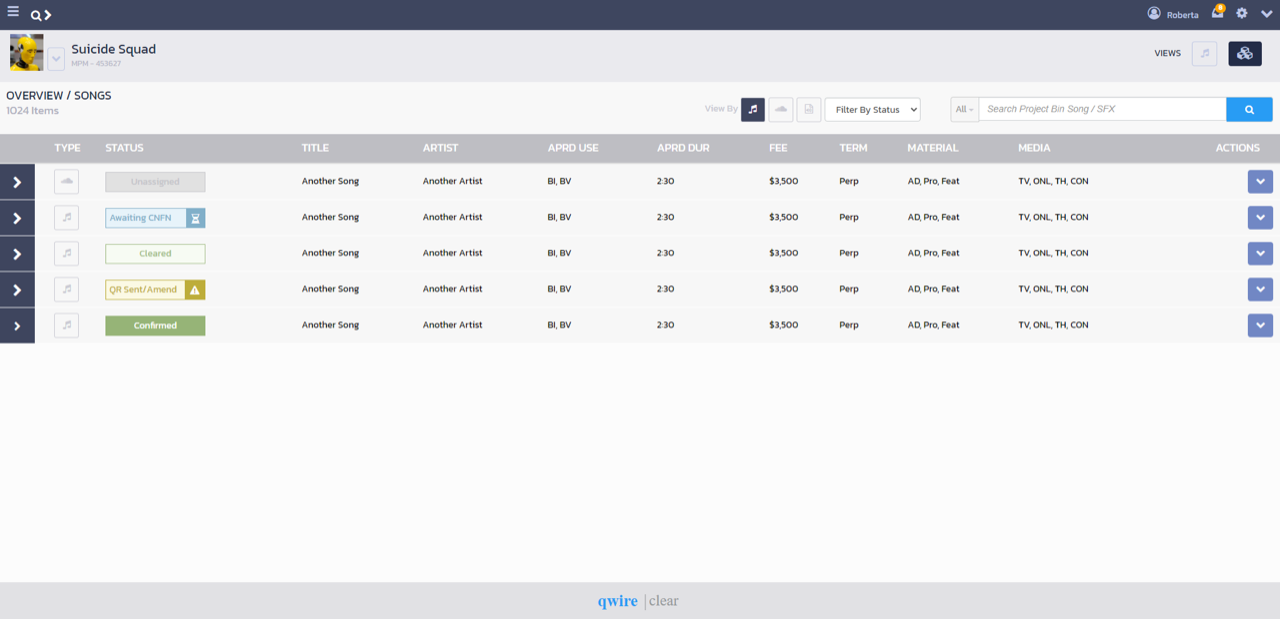Open project switcher dropdown beside thumbnail
Image resolution: width=1280 pixels, height=619 pixels.
pyautogui.click(x=56, y=58)
